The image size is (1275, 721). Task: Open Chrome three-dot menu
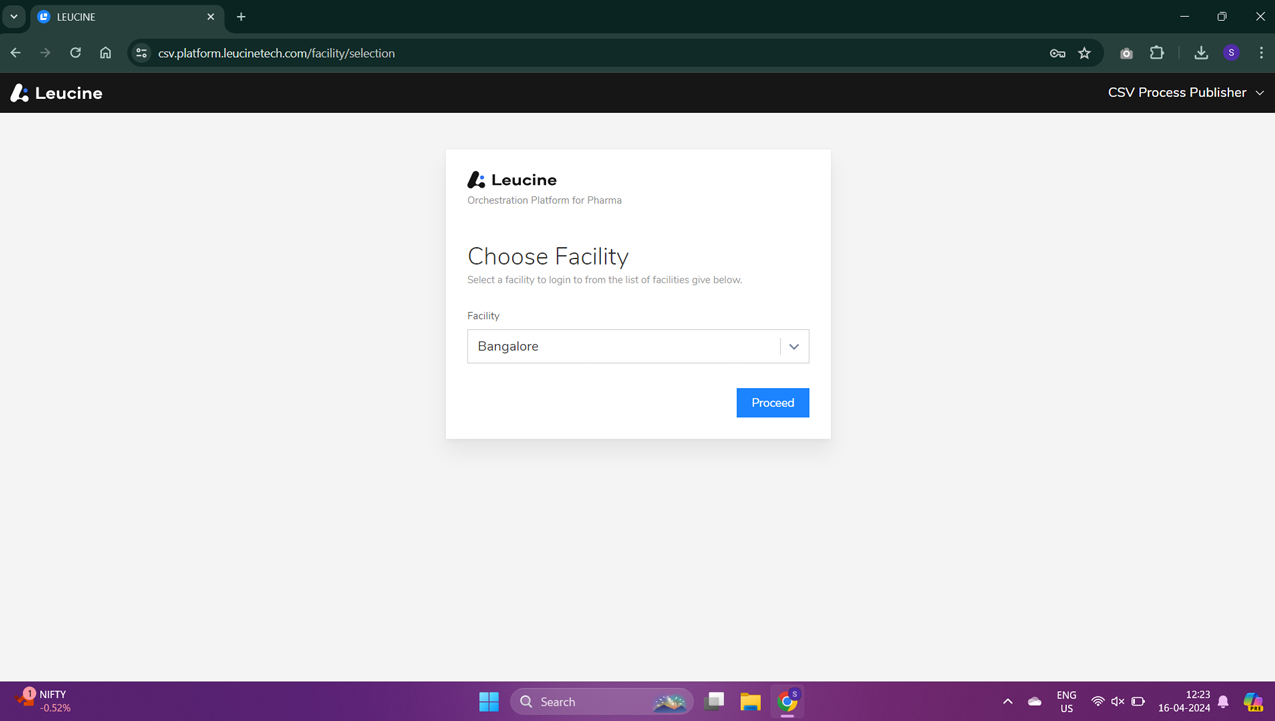click(1261, 53)
